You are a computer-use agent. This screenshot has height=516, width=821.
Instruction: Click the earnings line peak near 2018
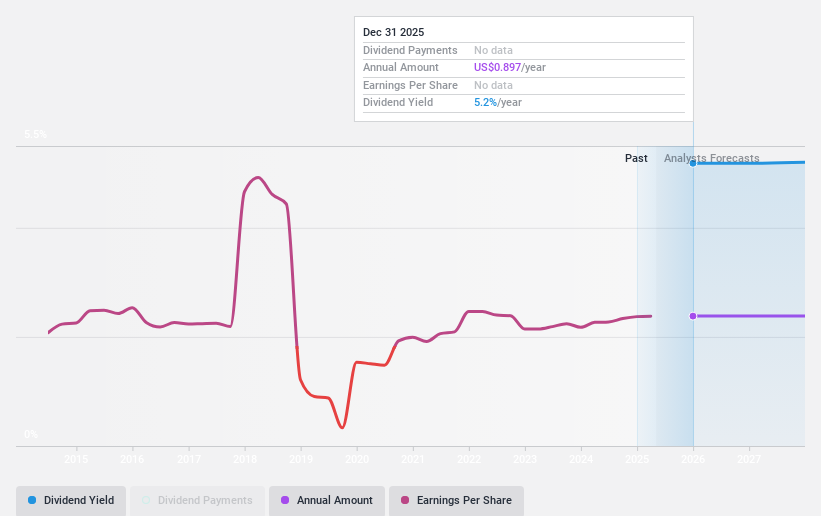(x=258, y=178)
